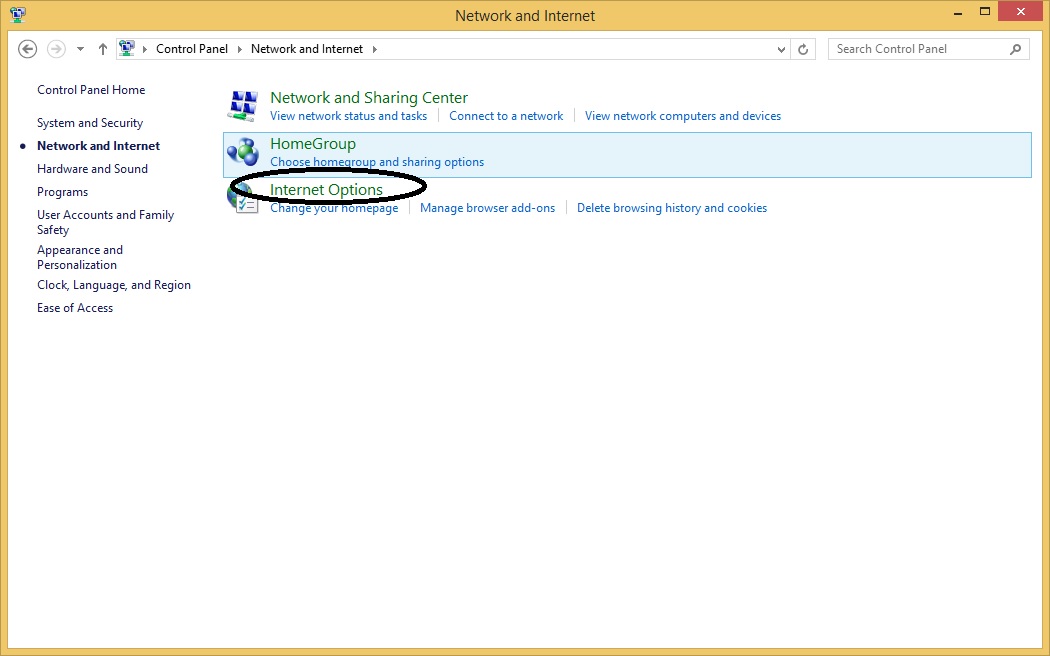Open Control Panel Home
The height and width of the screenshot is (656, 1050).
tap(91, 90)
